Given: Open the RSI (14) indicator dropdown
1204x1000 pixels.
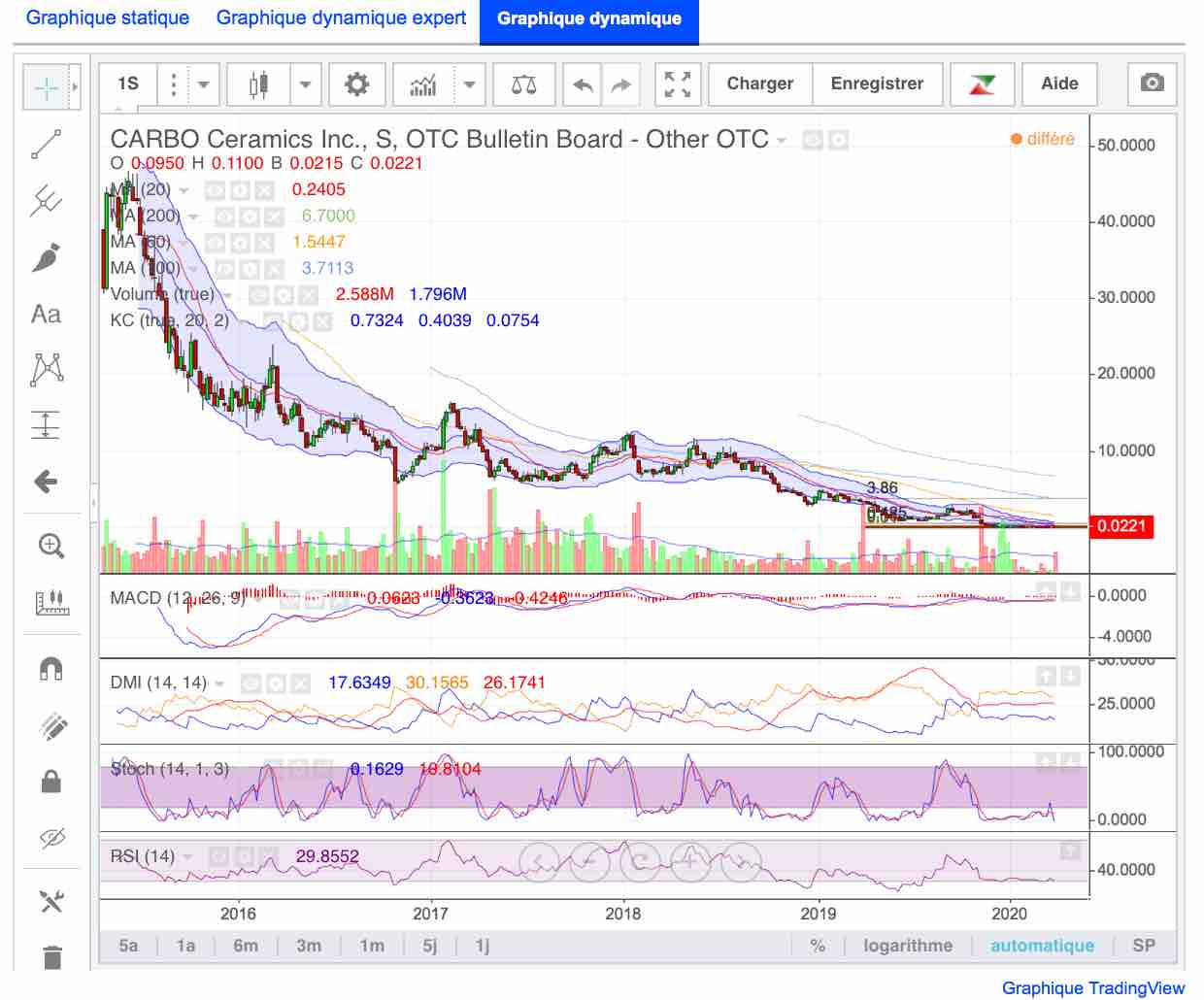Looking at the screenshot, I should [x=187, y=857].
